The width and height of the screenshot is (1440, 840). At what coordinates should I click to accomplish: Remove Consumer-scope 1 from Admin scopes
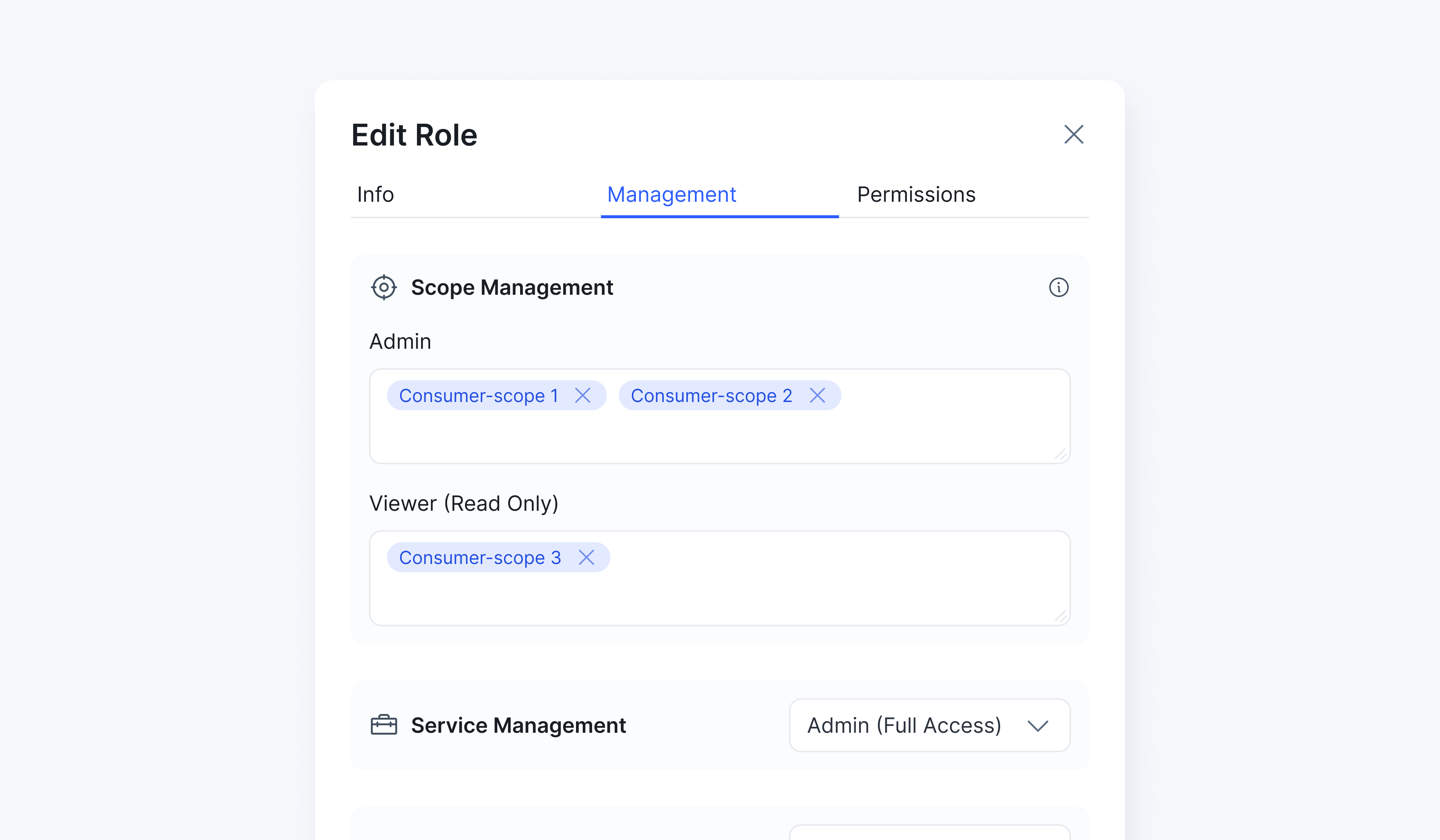(582, 395)
